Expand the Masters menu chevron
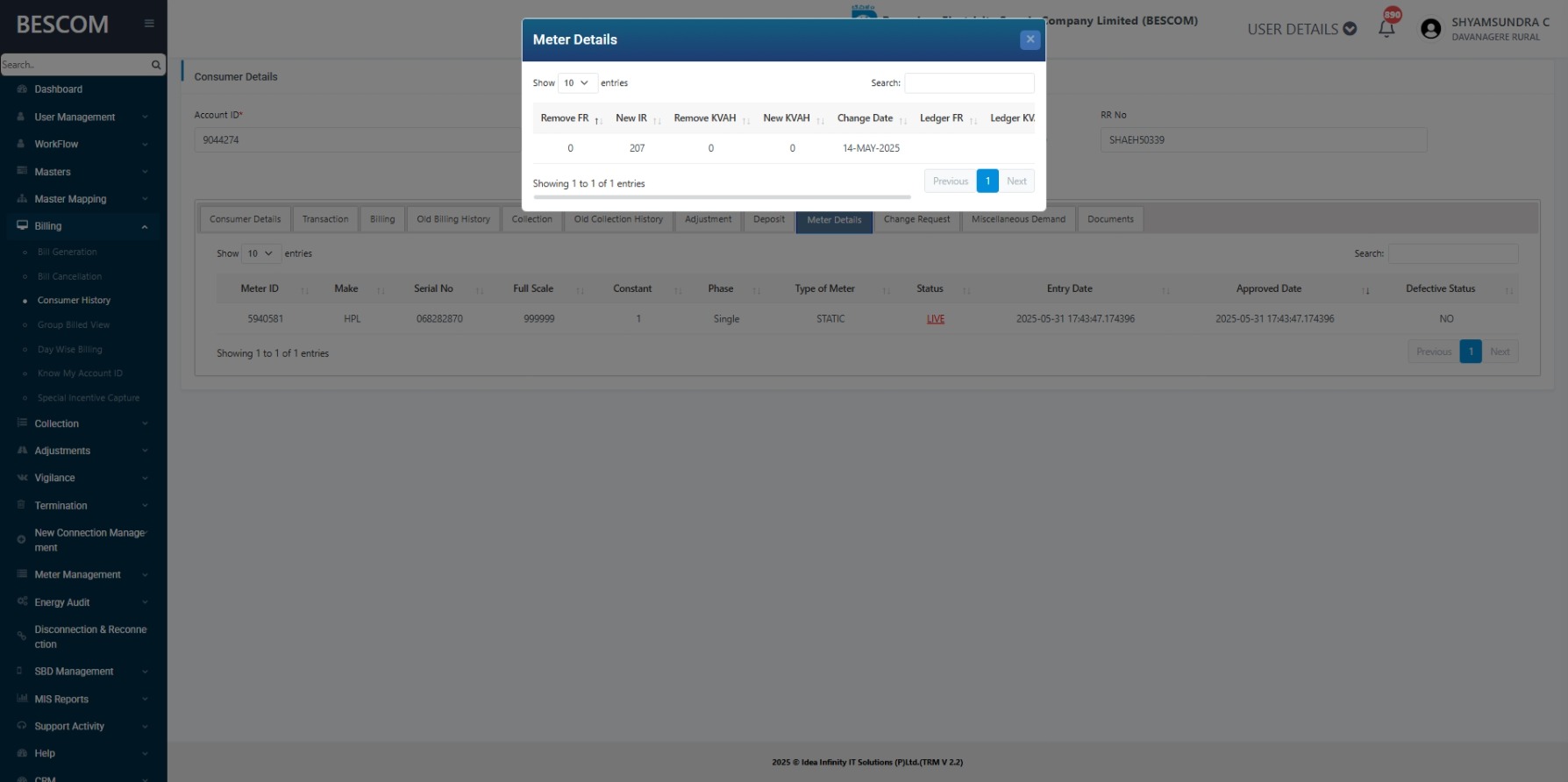Screen dimensions: 1568x782 [x=145, y=172]
